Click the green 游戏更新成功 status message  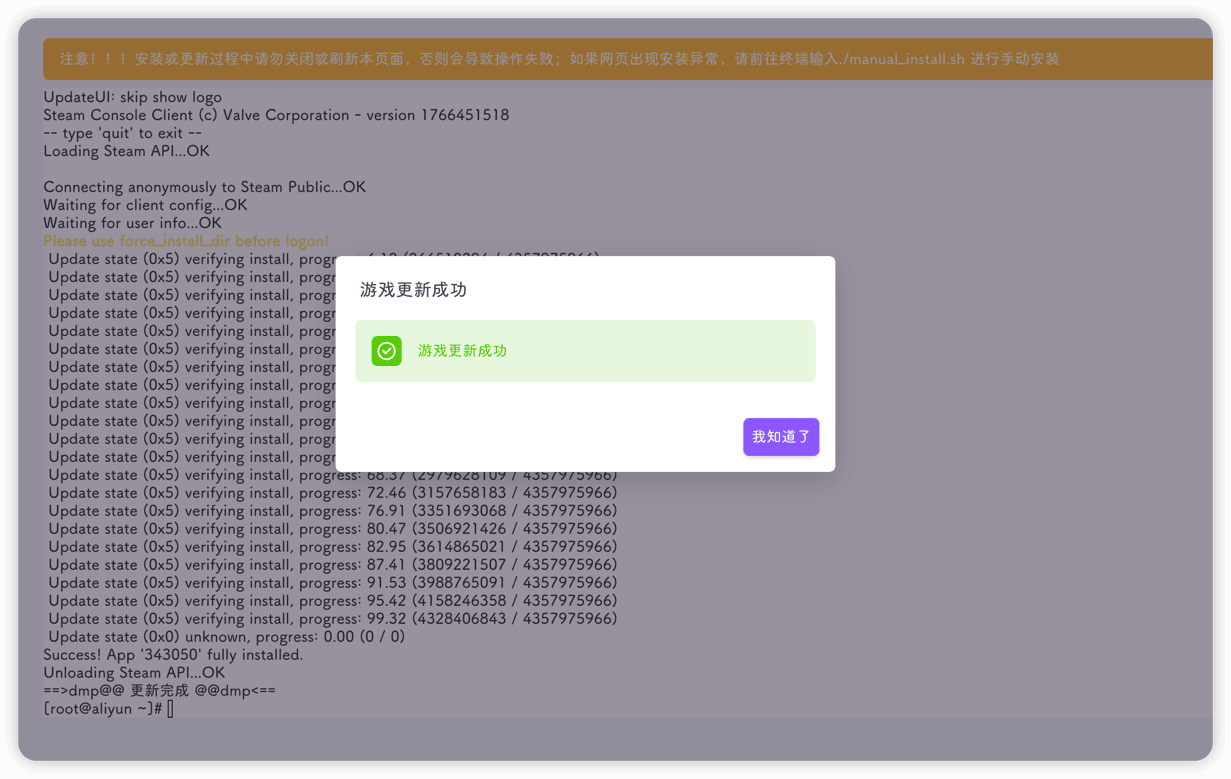pos(462,351)
